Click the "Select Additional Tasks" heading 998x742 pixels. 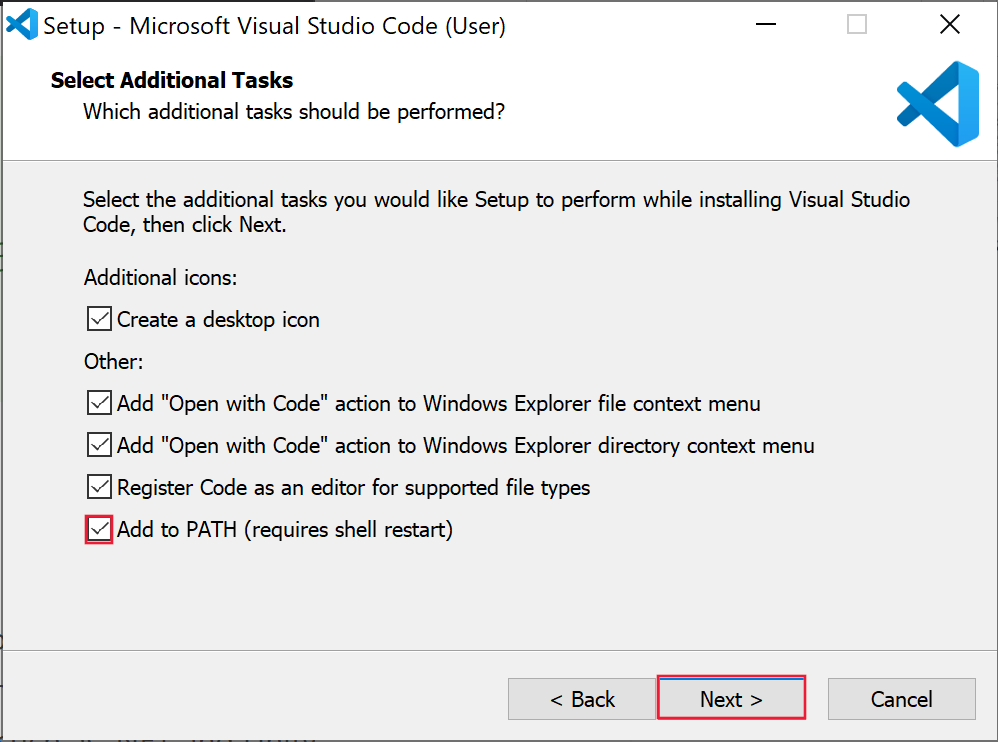tap(172, 80)
